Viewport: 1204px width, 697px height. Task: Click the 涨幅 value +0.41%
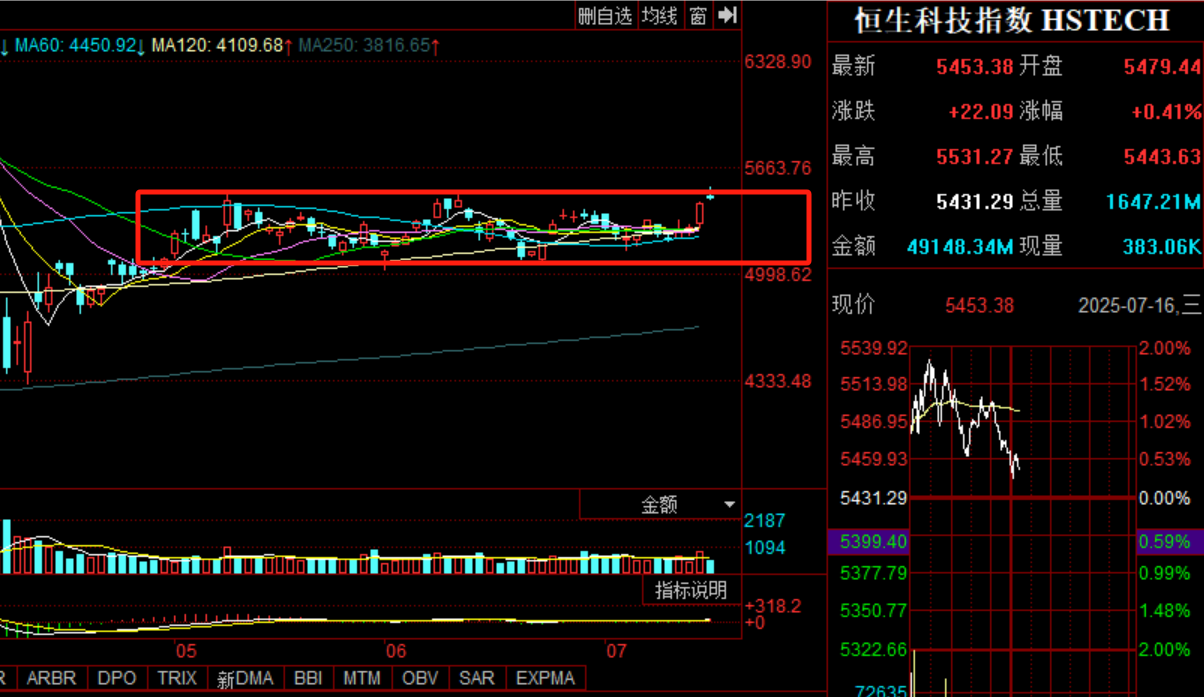(1166, 112)
